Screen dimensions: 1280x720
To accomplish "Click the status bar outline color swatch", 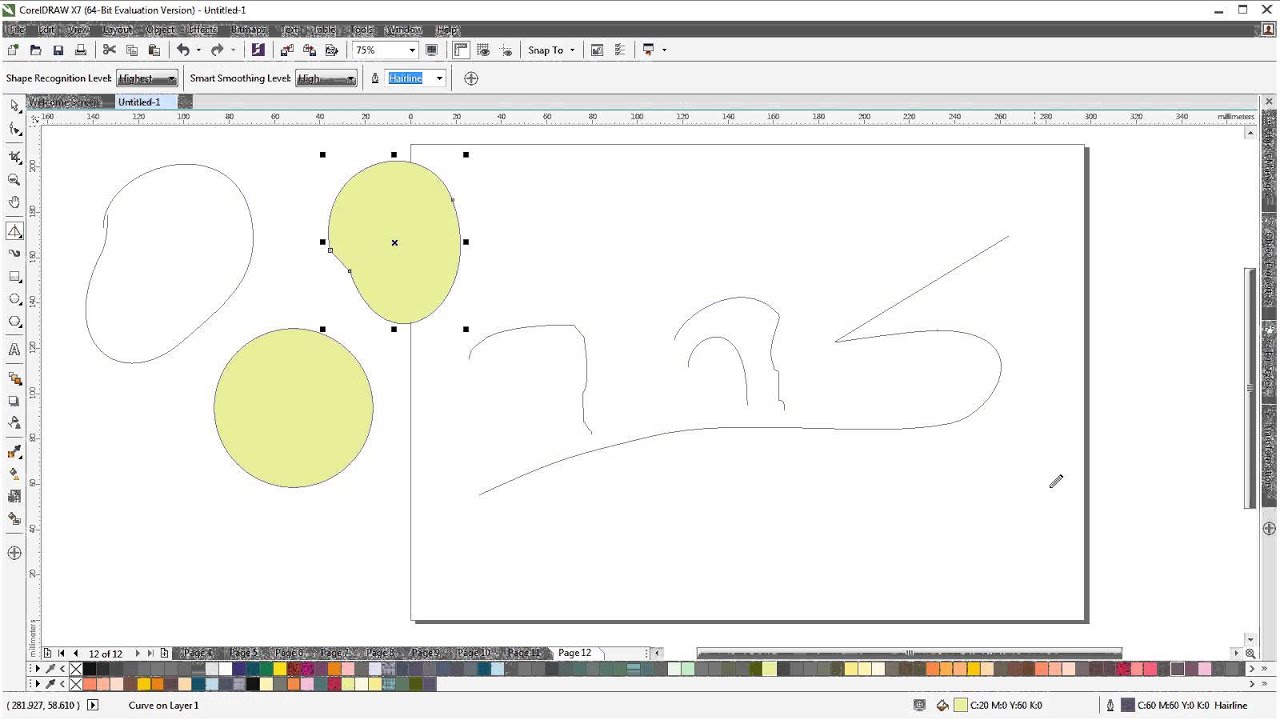I will [1128, 705].
